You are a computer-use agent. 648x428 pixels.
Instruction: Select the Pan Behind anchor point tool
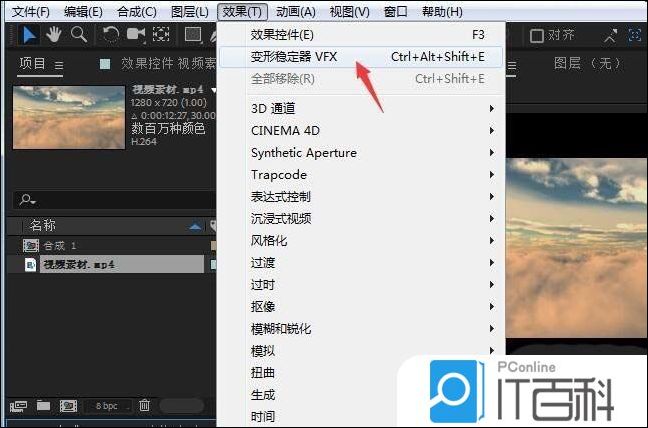coord(161,35)
